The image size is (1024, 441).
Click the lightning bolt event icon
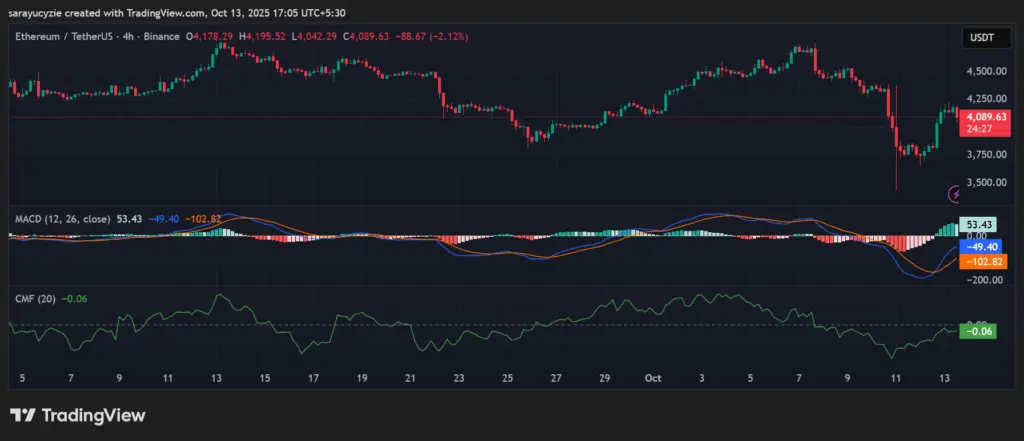pyautogui.click(x=956, y=192)
